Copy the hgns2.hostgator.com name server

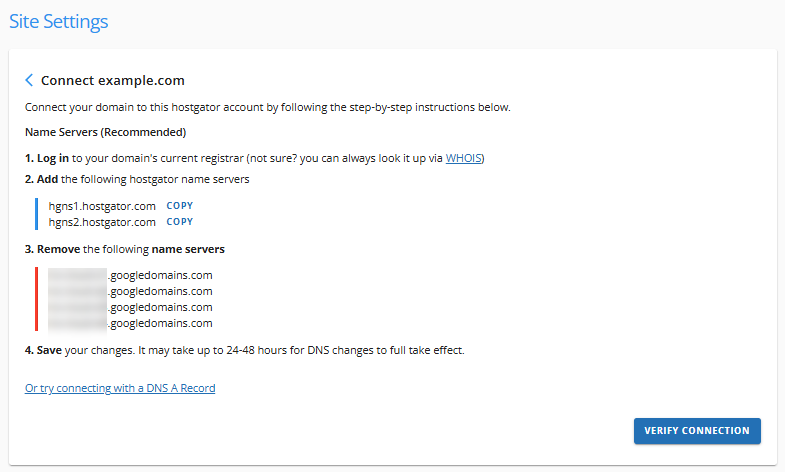180,222
